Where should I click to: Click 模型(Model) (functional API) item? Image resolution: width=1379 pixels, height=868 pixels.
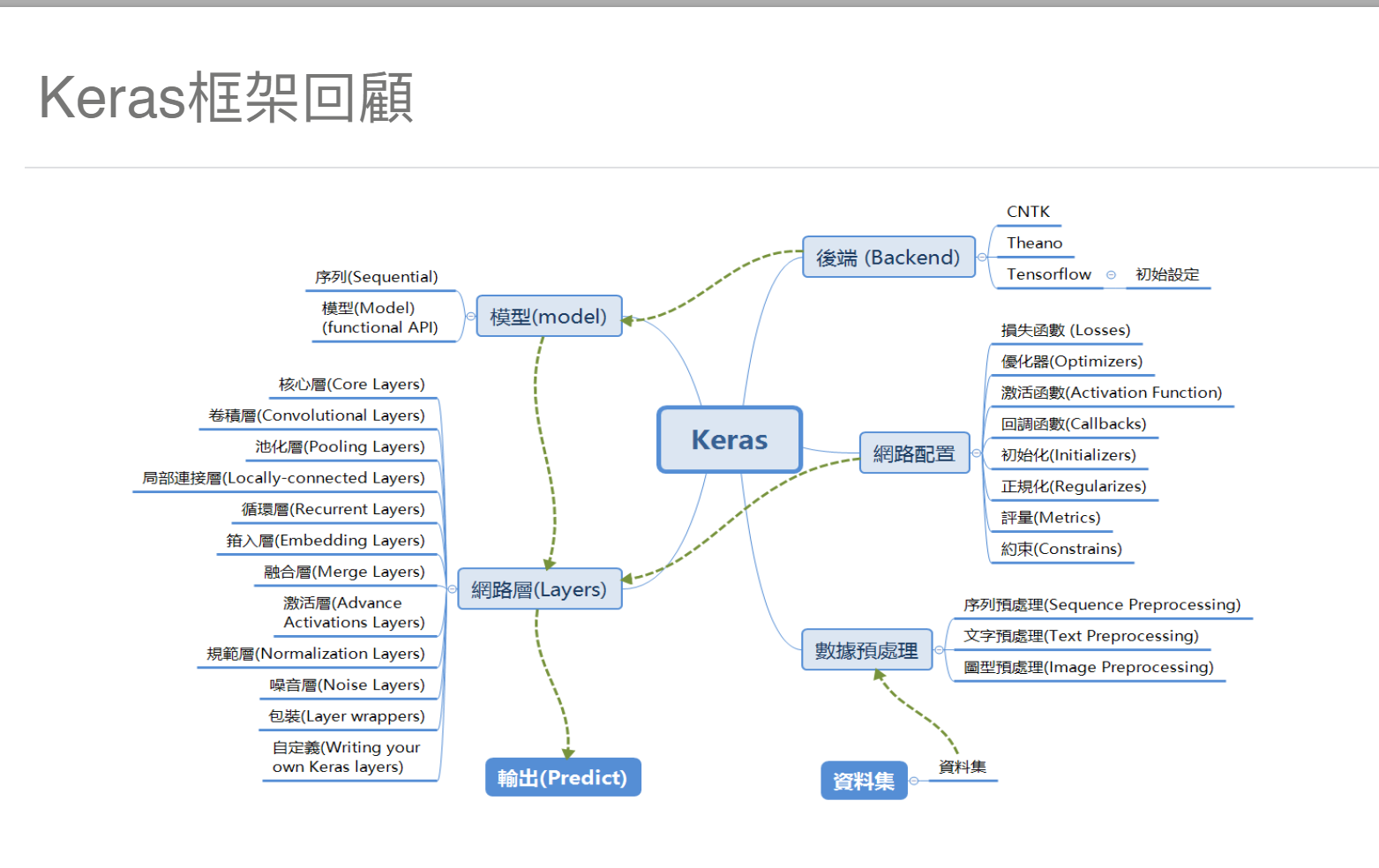click(379, 318)
